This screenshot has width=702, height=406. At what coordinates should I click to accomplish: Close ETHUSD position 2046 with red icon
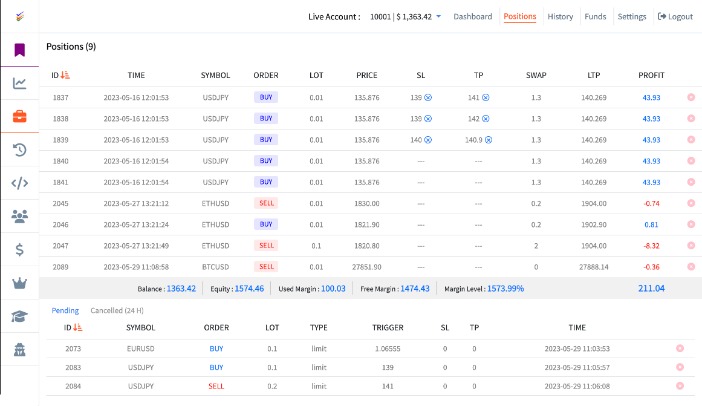click(x=691, y=224)
